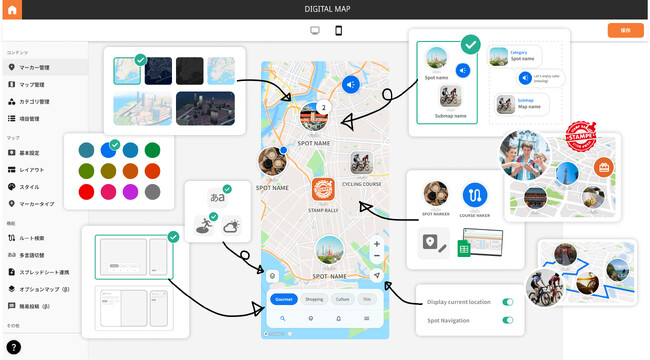Select the weather cloud-sun icon
This screenshot has height=360, width=650.
pyautogui.click(x=231, y=226)
